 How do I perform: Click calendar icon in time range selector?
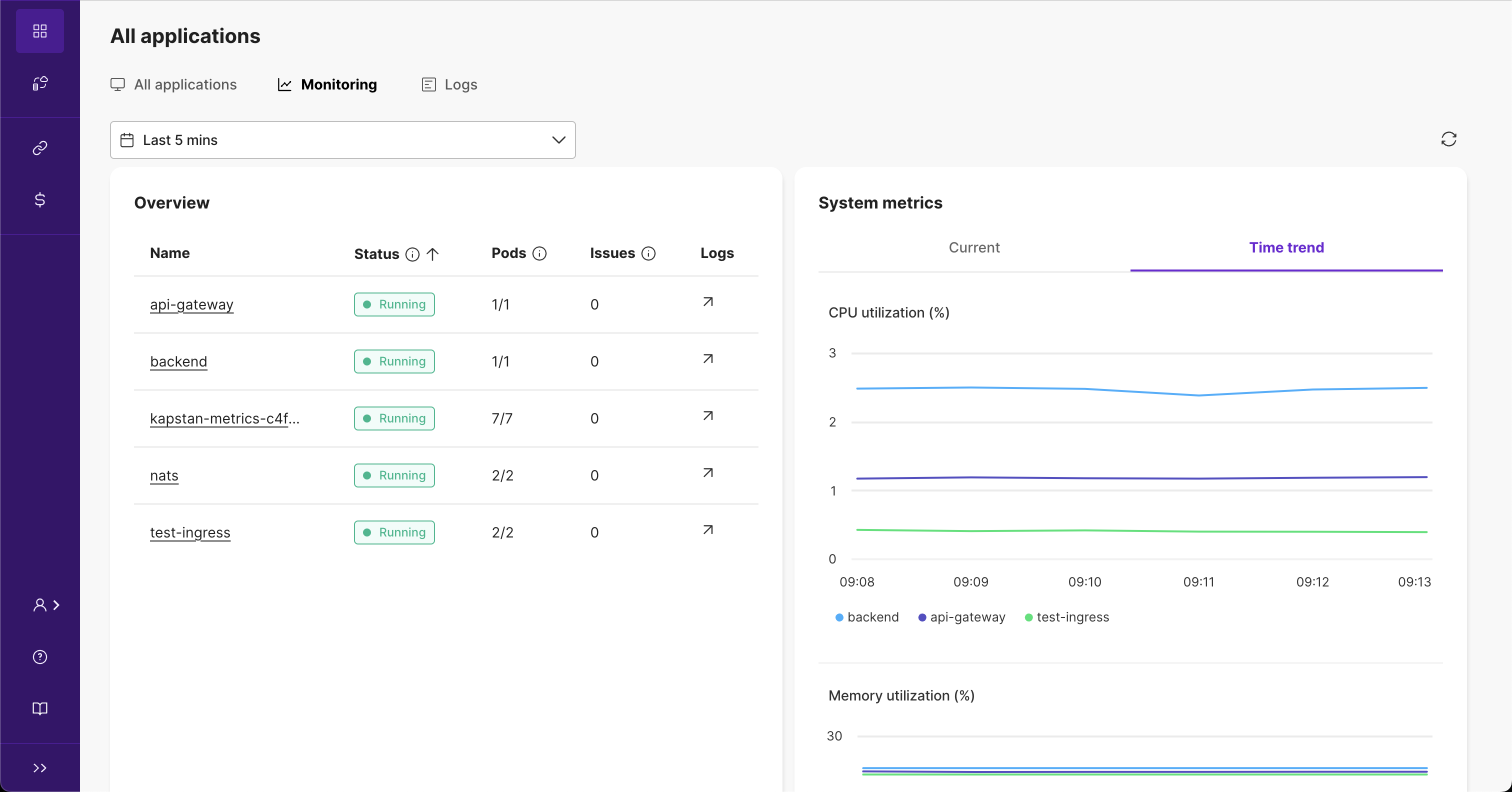point(127,139)
